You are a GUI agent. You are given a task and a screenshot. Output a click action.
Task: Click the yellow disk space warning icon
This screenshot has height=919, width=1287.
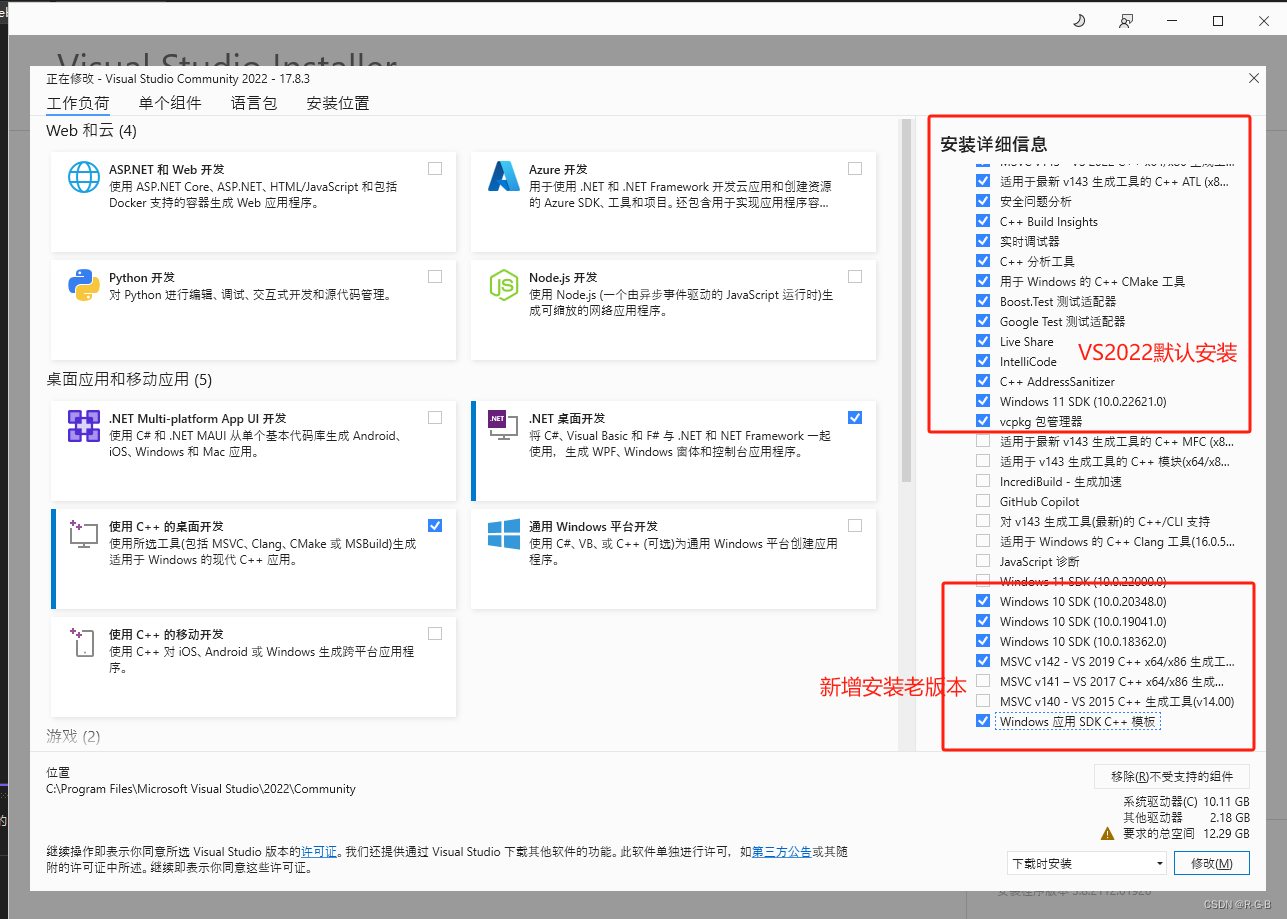tap(1107, 833)
